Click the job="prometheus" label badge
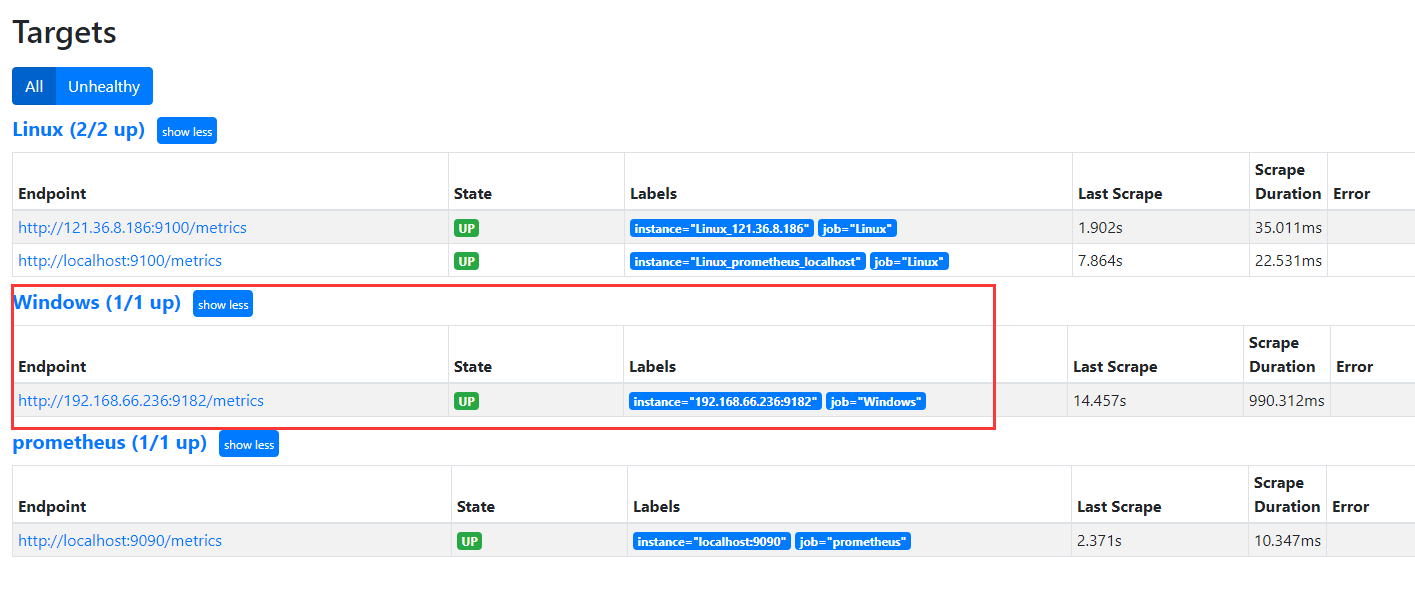This screenshot has width=1415, height=602. click(x=853, y=541)
